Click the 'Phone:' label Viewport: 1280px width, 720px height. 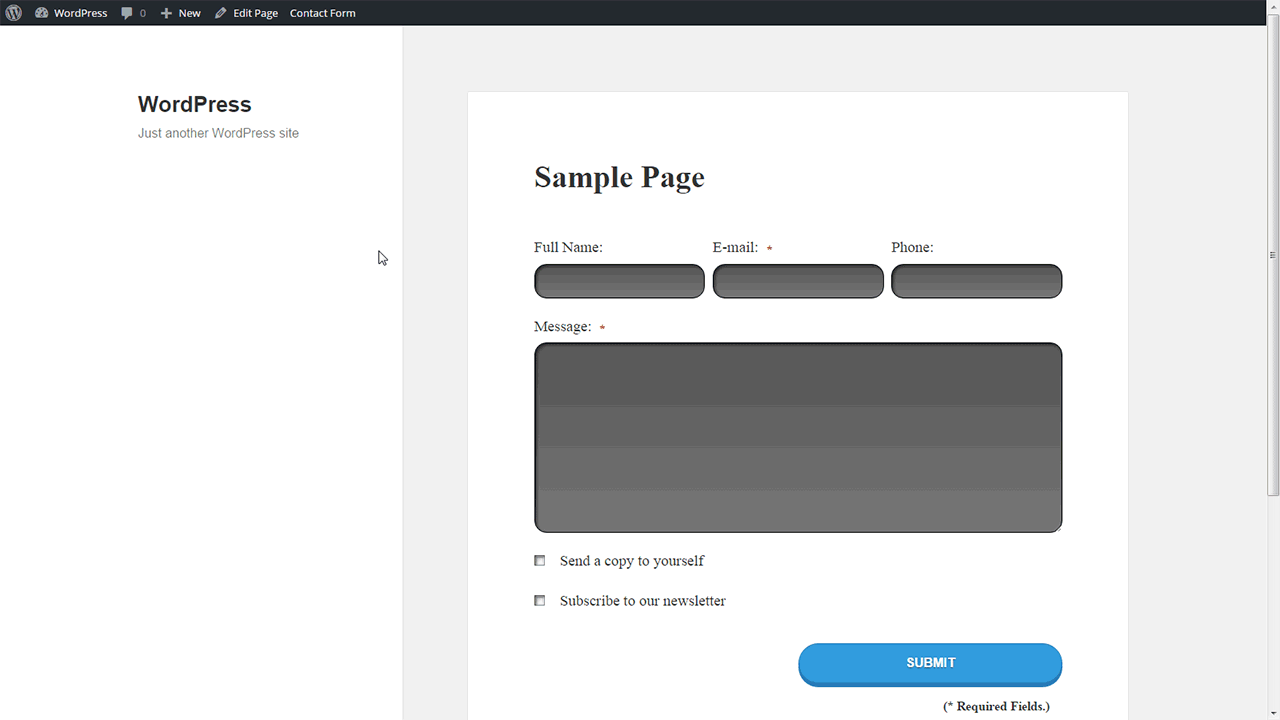pyautogui.click(x=912, y=247)
